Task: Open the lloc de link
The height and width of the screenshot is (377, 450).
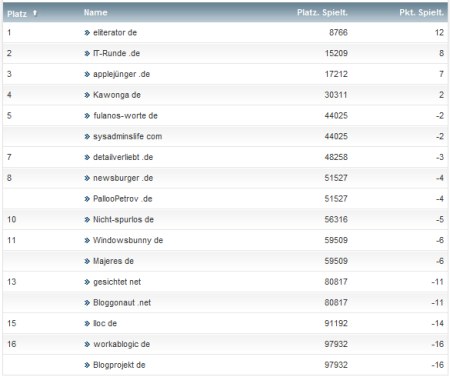Action: coord(105,323)
